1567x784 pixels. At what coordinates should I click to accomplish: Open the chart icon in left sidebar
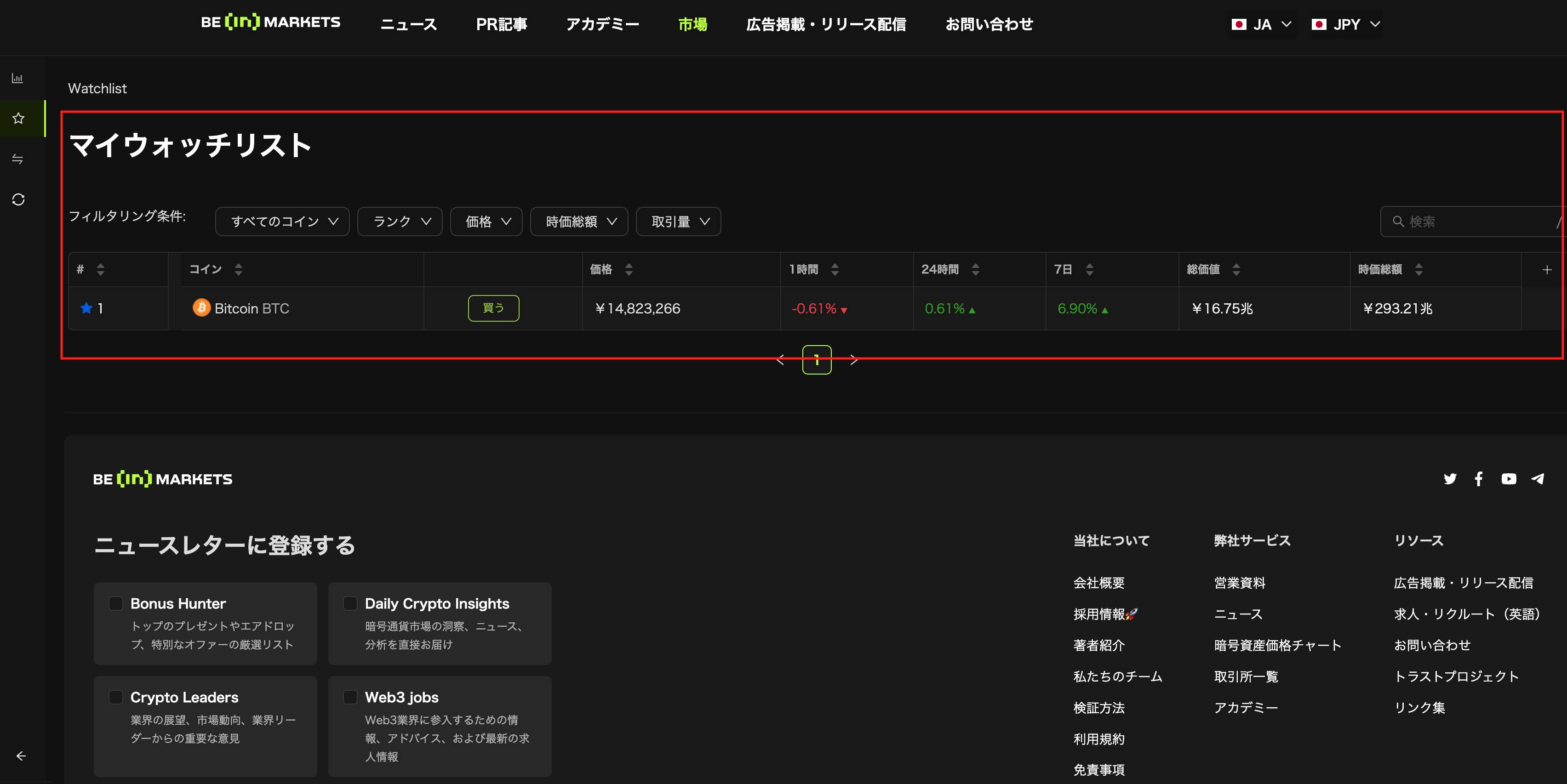pos(17,79)
